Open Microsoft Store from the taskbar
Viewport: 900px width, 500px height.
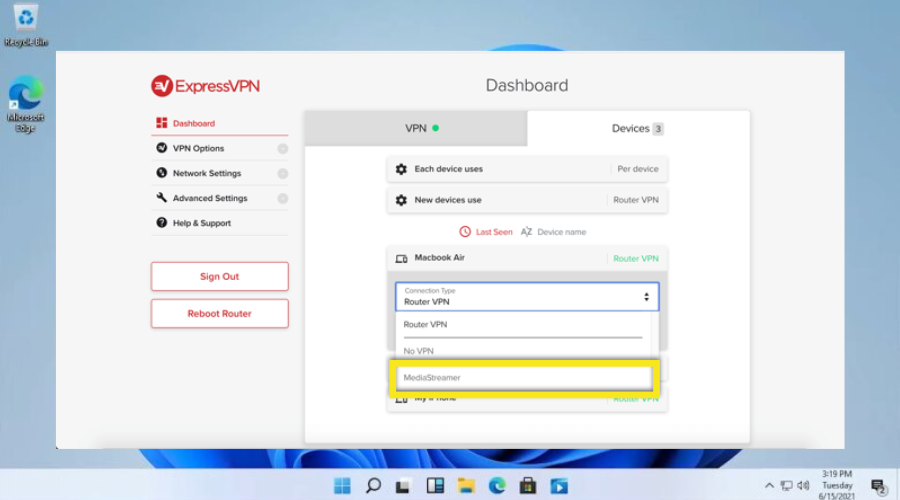[x=528, y=486]
